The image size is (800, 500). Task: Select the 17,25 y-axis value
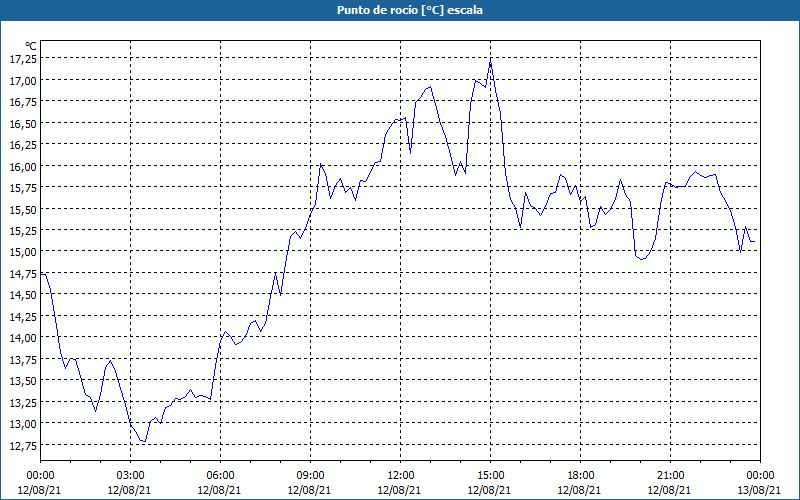23,59
